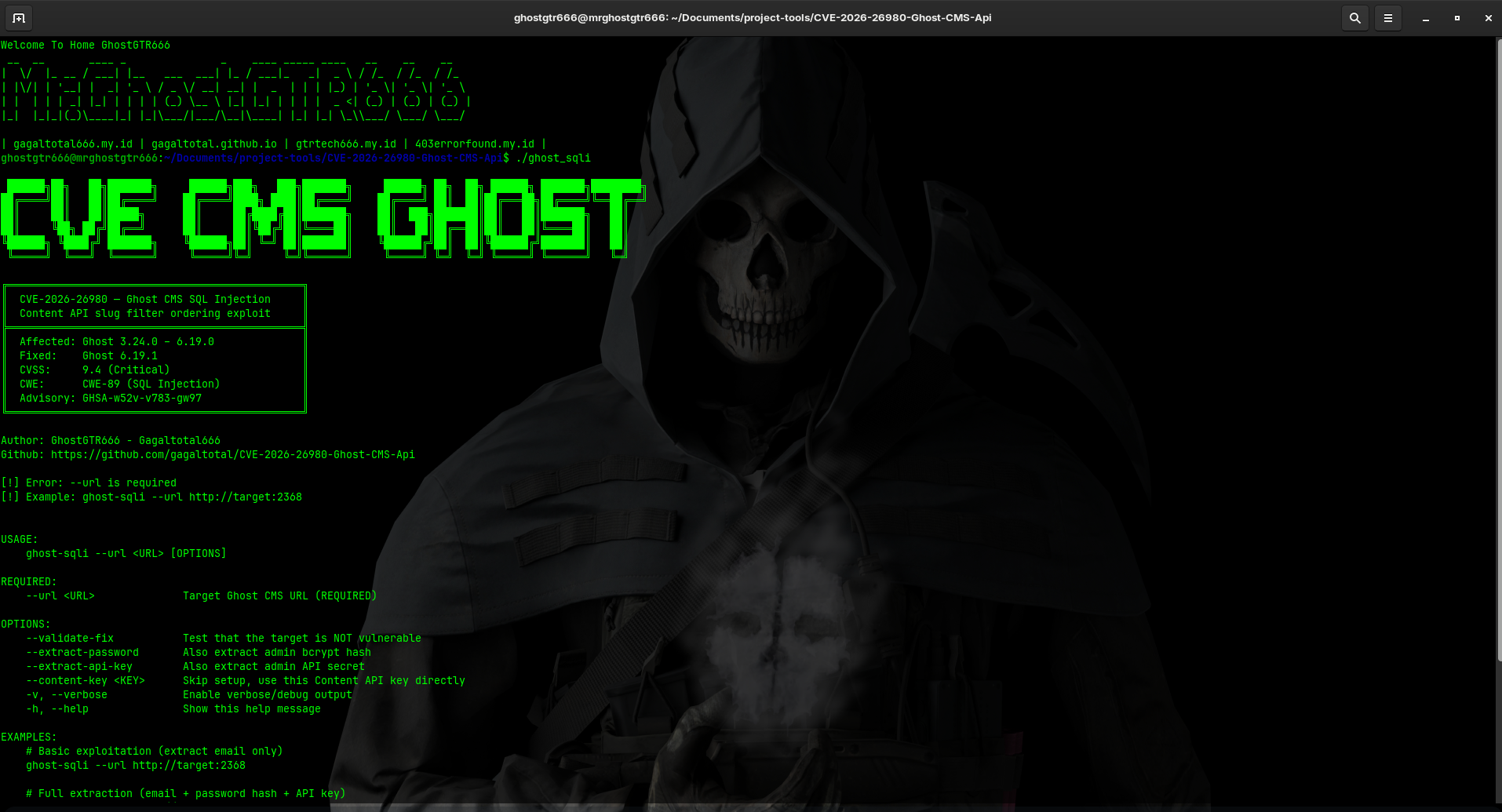1502x812 pixels.
Task: Click the '--content-key <KEY>' option name
Action: pyautogui.click(x=86, y=681)
